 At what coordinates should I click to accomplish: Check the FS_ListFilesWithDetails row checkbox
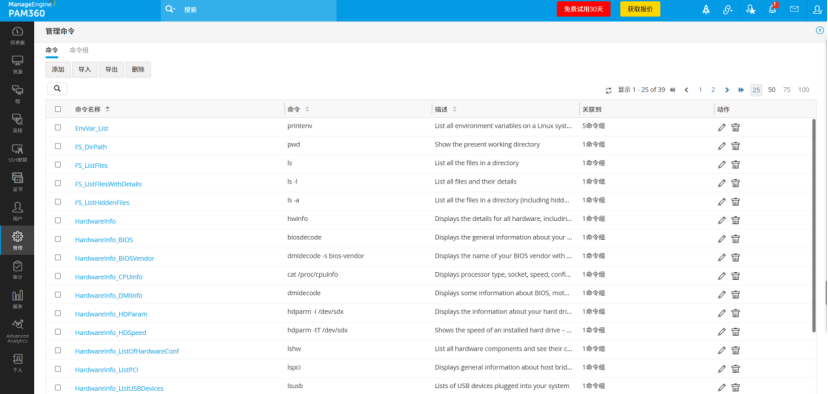(58, 183)
